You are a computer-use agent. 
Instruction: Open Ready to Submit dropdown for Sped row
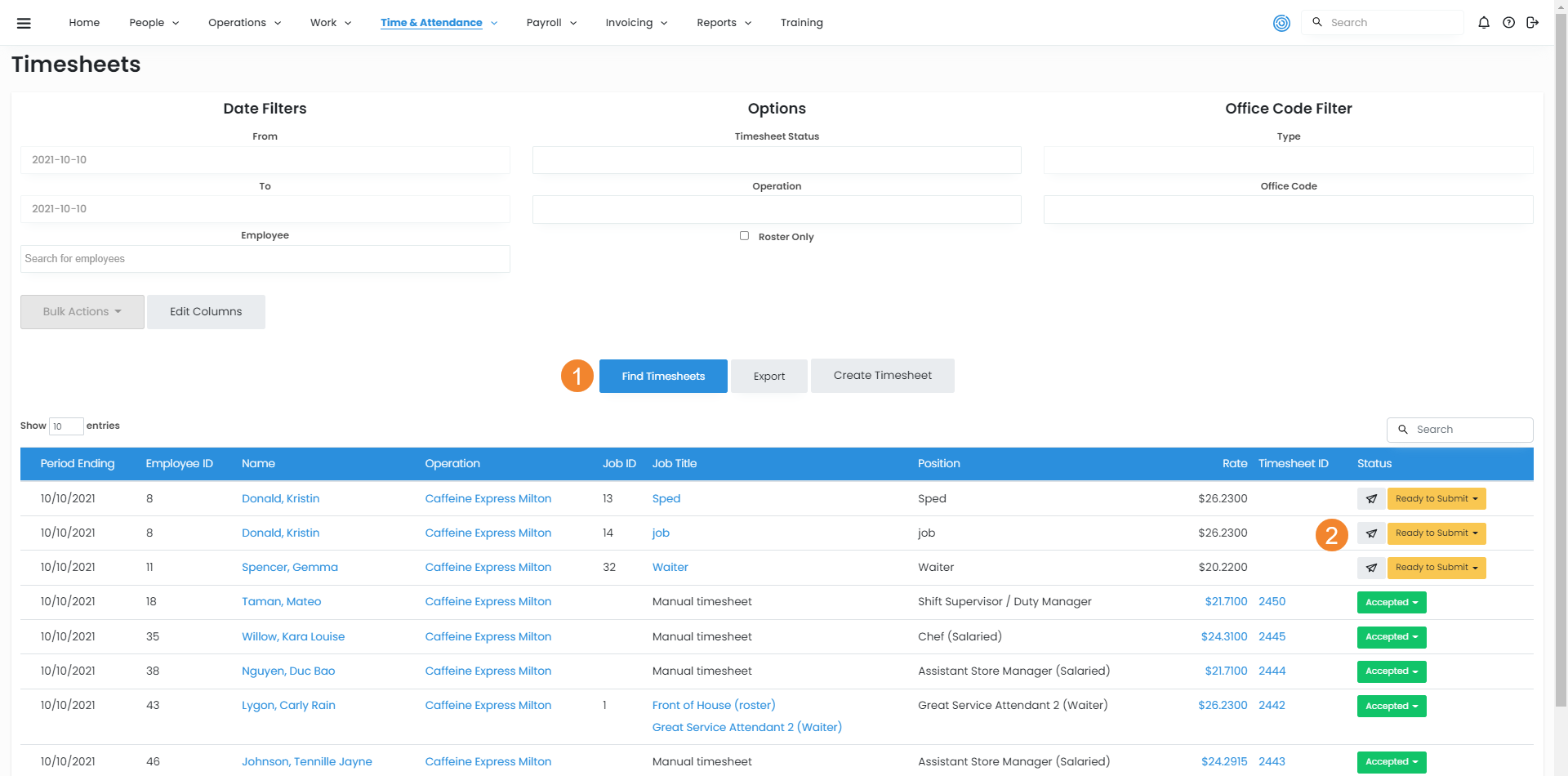[x=1436, y=499]
